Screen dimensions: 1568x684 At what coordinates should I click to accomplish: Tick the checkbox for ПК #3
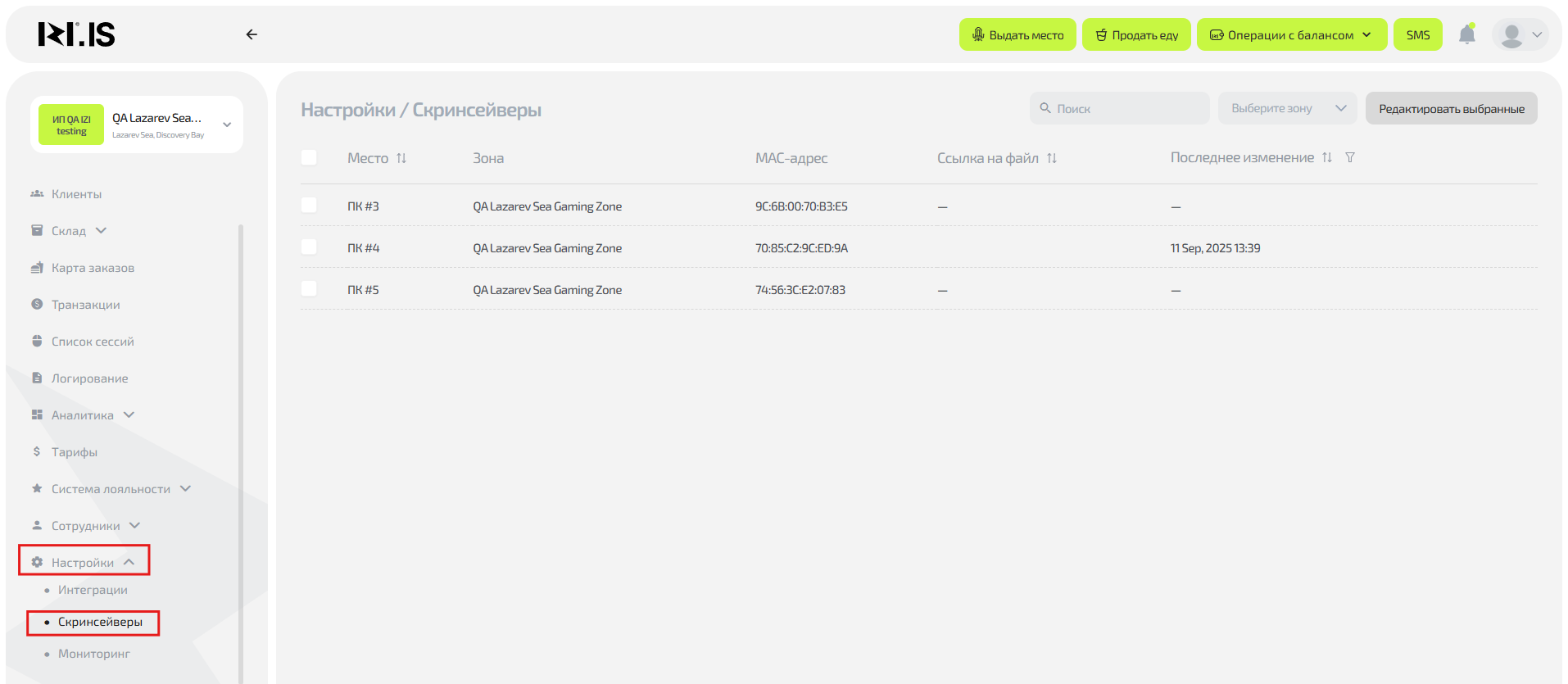(309, 206)
